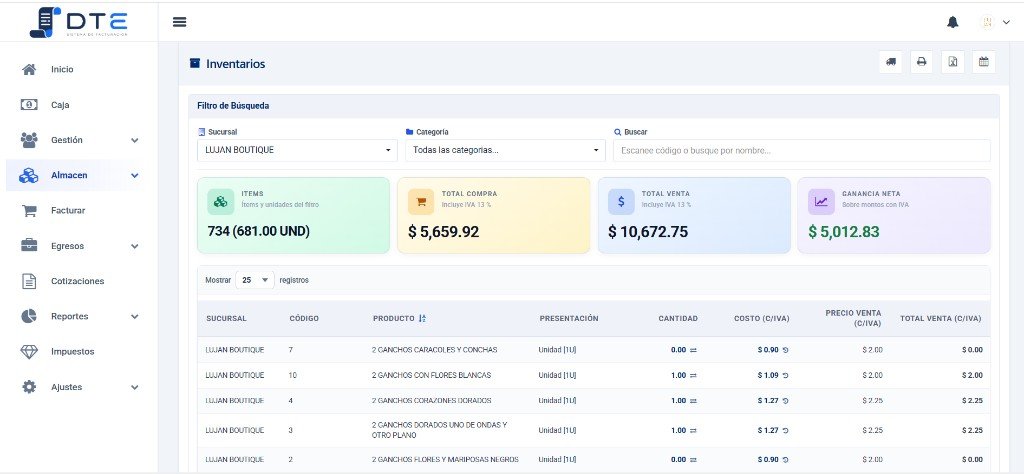Click the DTE logo
Viewport: 1024px width, 474px height.
point(78,22)
